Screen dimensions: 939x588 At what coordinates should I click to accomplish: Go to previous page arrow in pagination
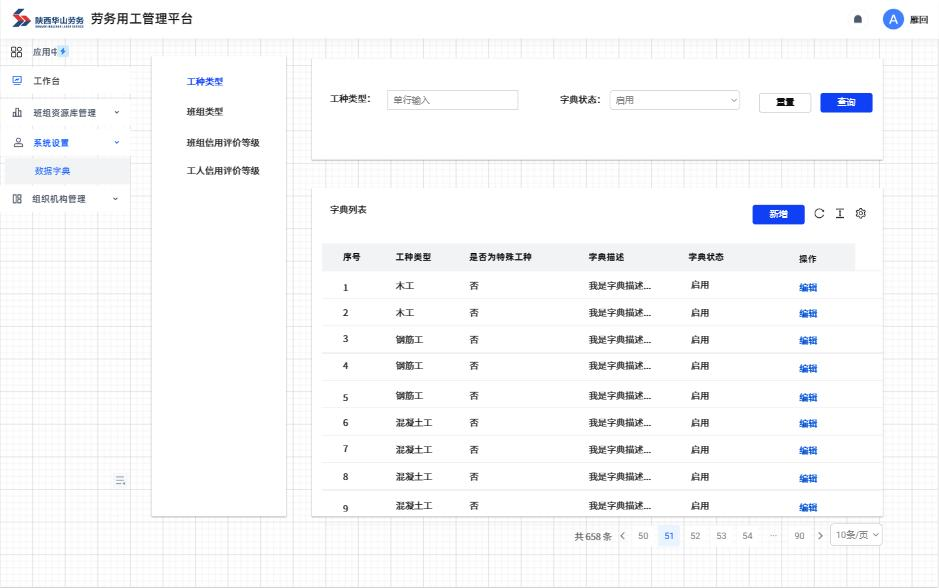click(622, 536)
